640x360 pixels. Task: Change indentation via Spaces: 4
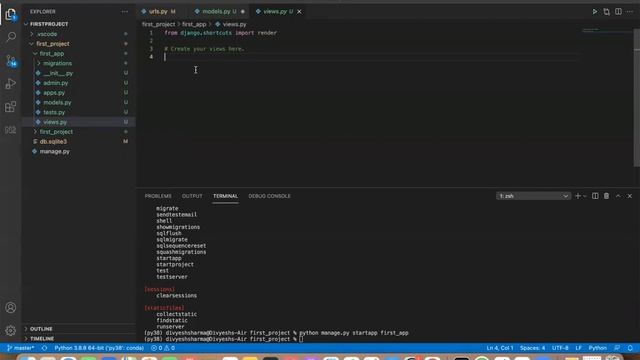(x=532, y=348)
